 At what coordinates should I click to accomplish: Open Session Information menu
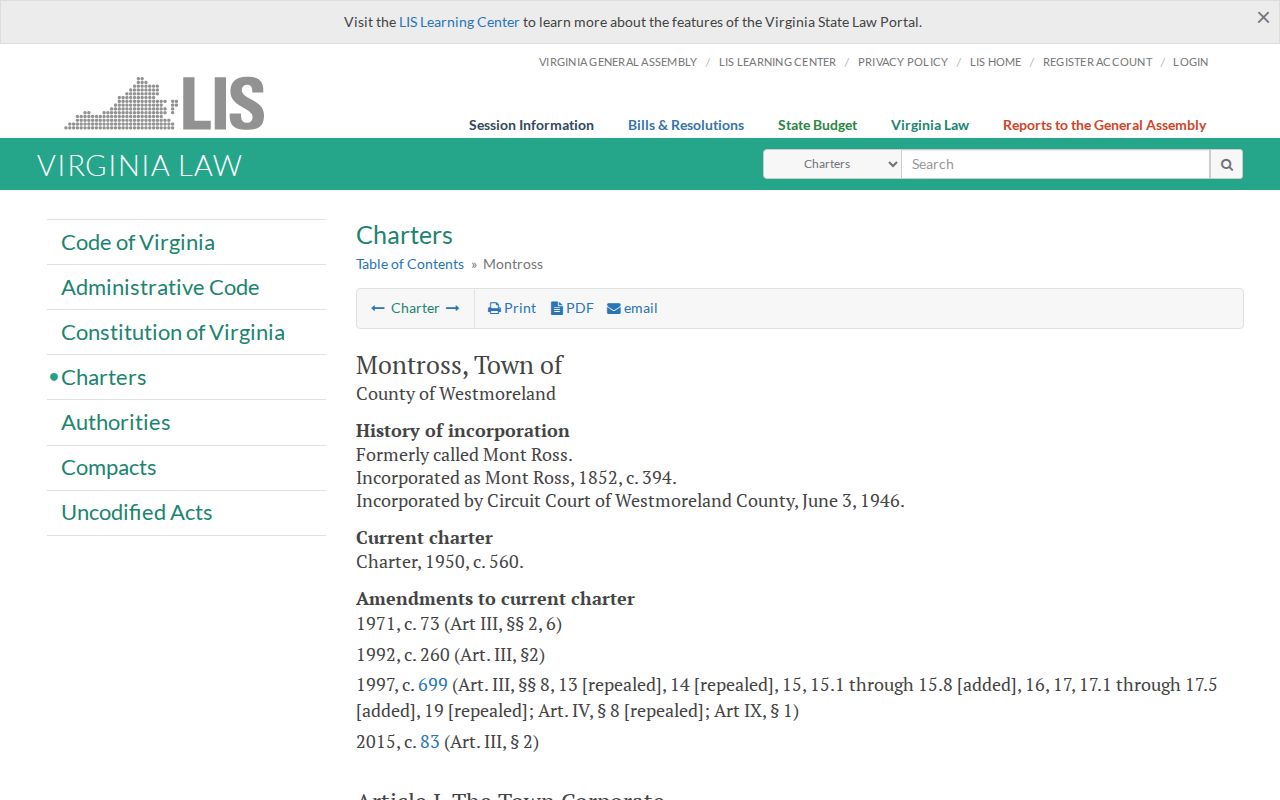(x=531, y=125)
